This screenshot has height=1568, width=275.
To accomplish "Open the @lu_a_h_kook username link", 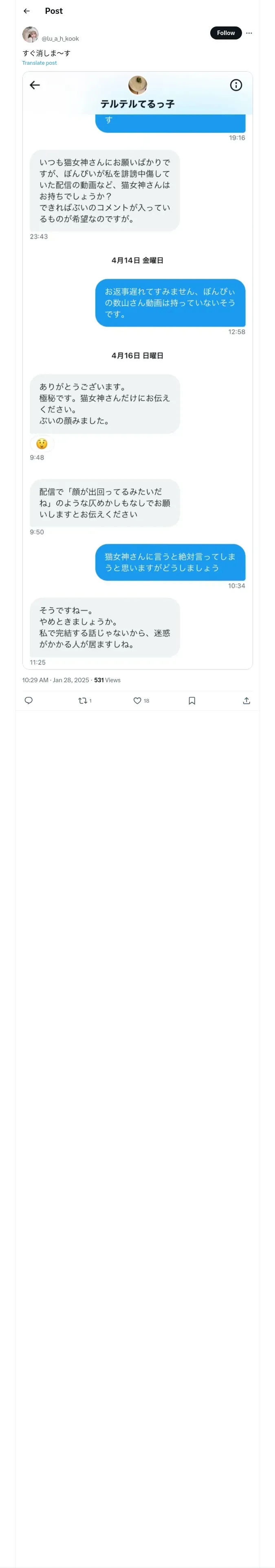I will click(60, 38).
